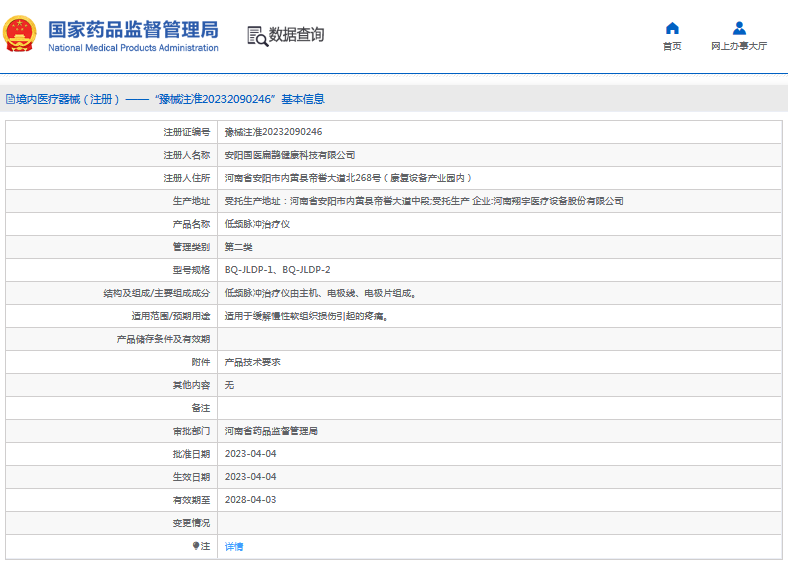Click the 注册证编号 label
Viewport: 788px width, 564px height.
[186, 132]
